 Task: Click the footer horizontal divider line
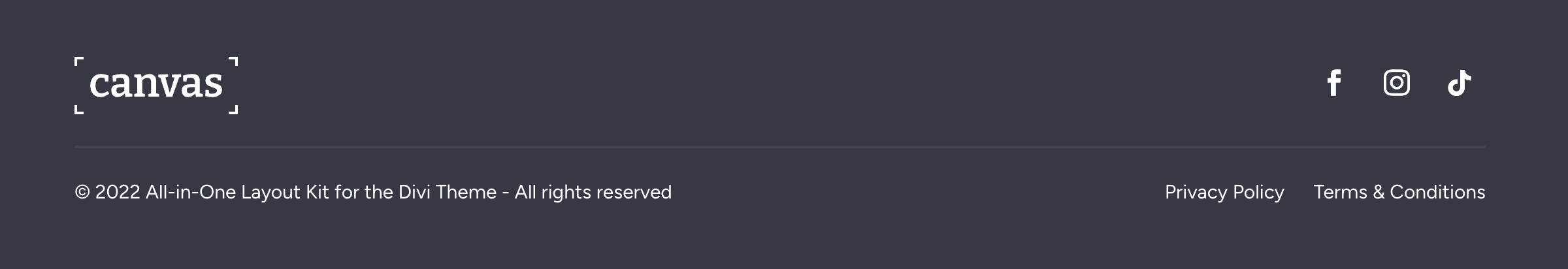click(x=780, y=147)
